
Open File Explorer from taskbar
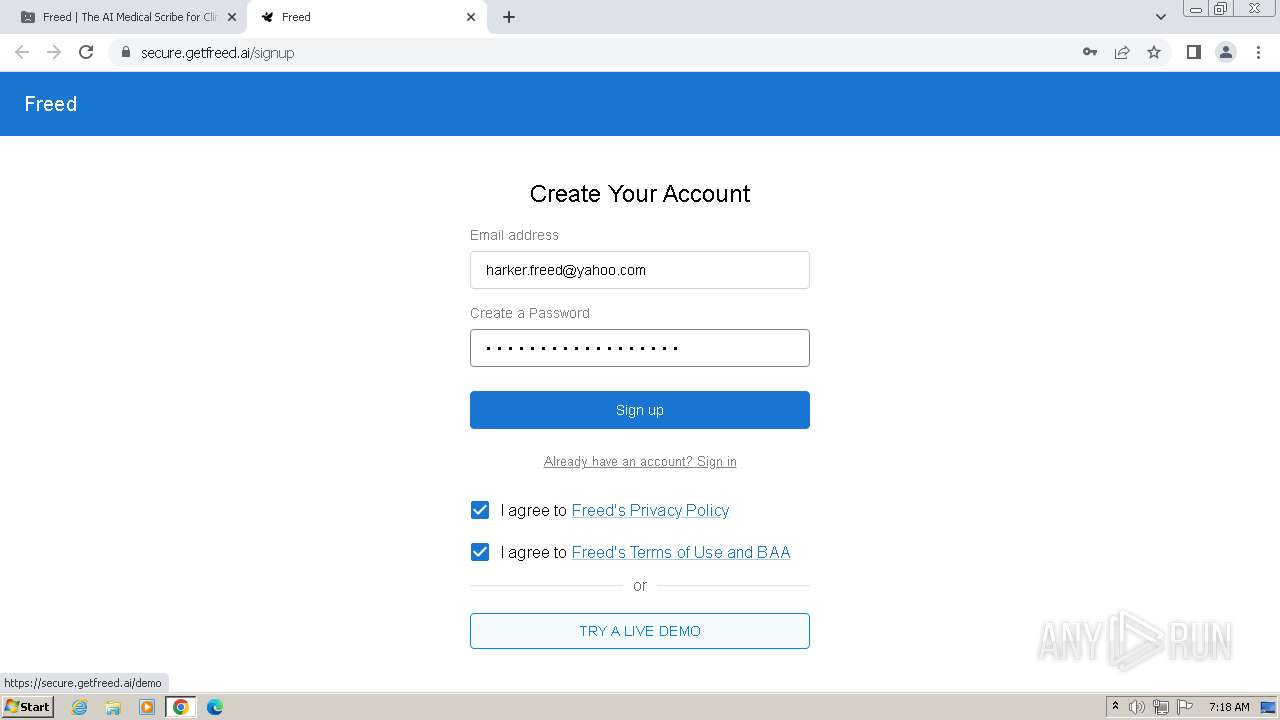(113, 707)
